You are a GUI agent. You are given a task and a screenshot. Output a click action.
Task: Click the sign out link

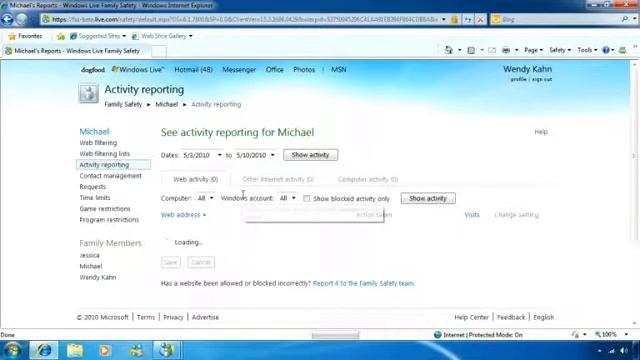point(542,80)
